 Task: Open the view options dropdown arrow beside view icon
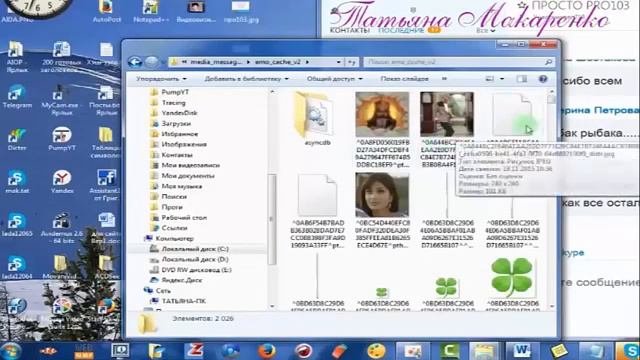[502, 79]
